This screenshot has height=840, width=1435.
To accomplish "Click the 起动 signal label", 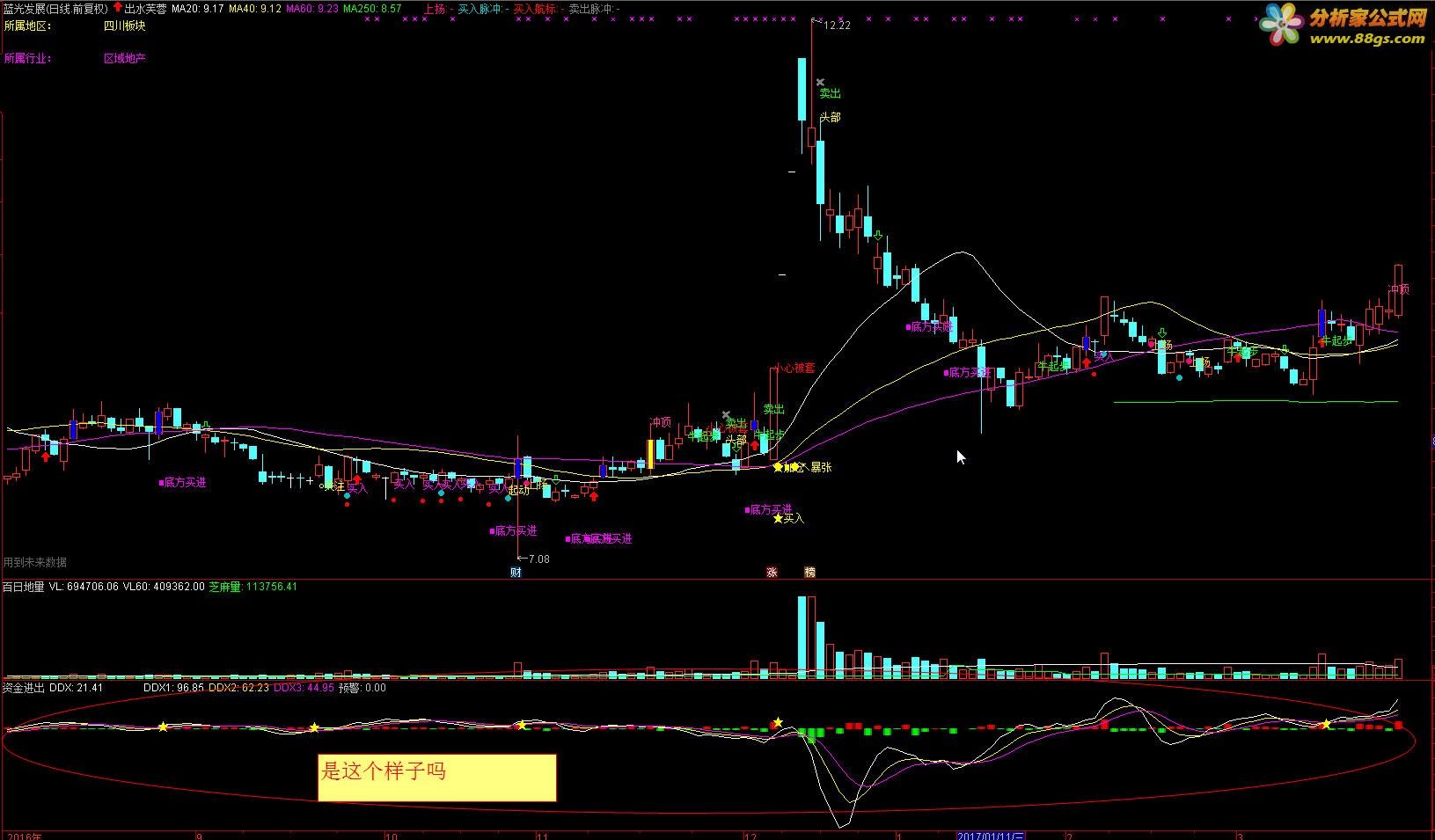I will tap(519, 490).
